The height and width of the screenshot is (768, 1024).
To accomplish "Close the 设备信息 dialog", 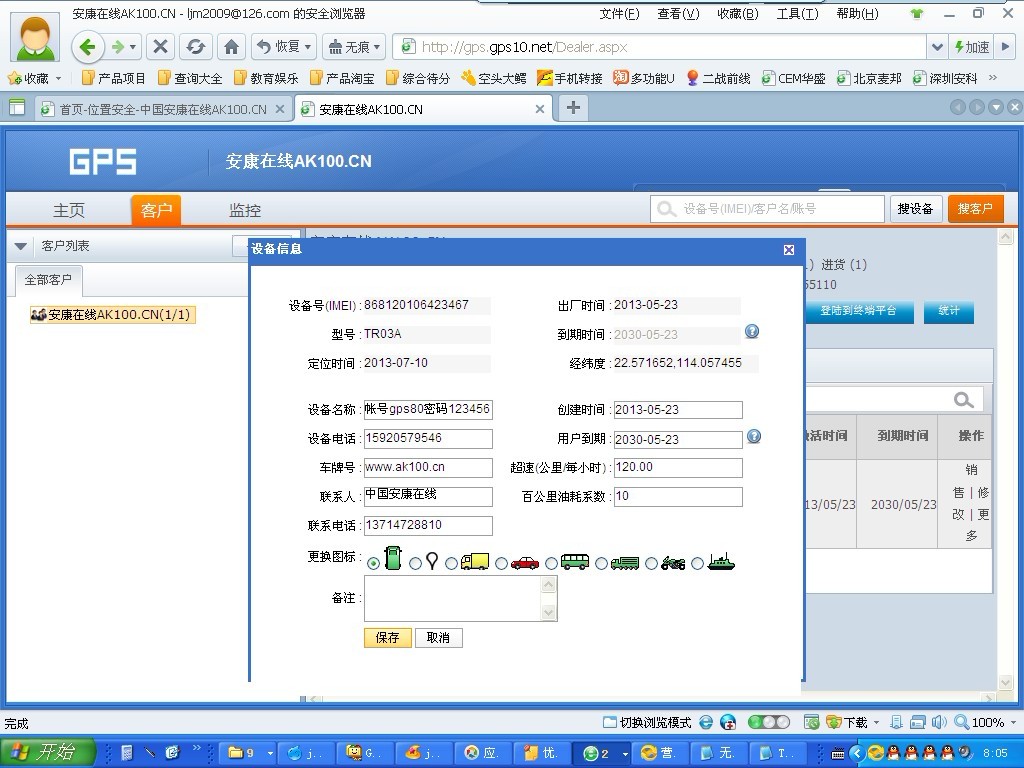I will click(x=789, y=249).
